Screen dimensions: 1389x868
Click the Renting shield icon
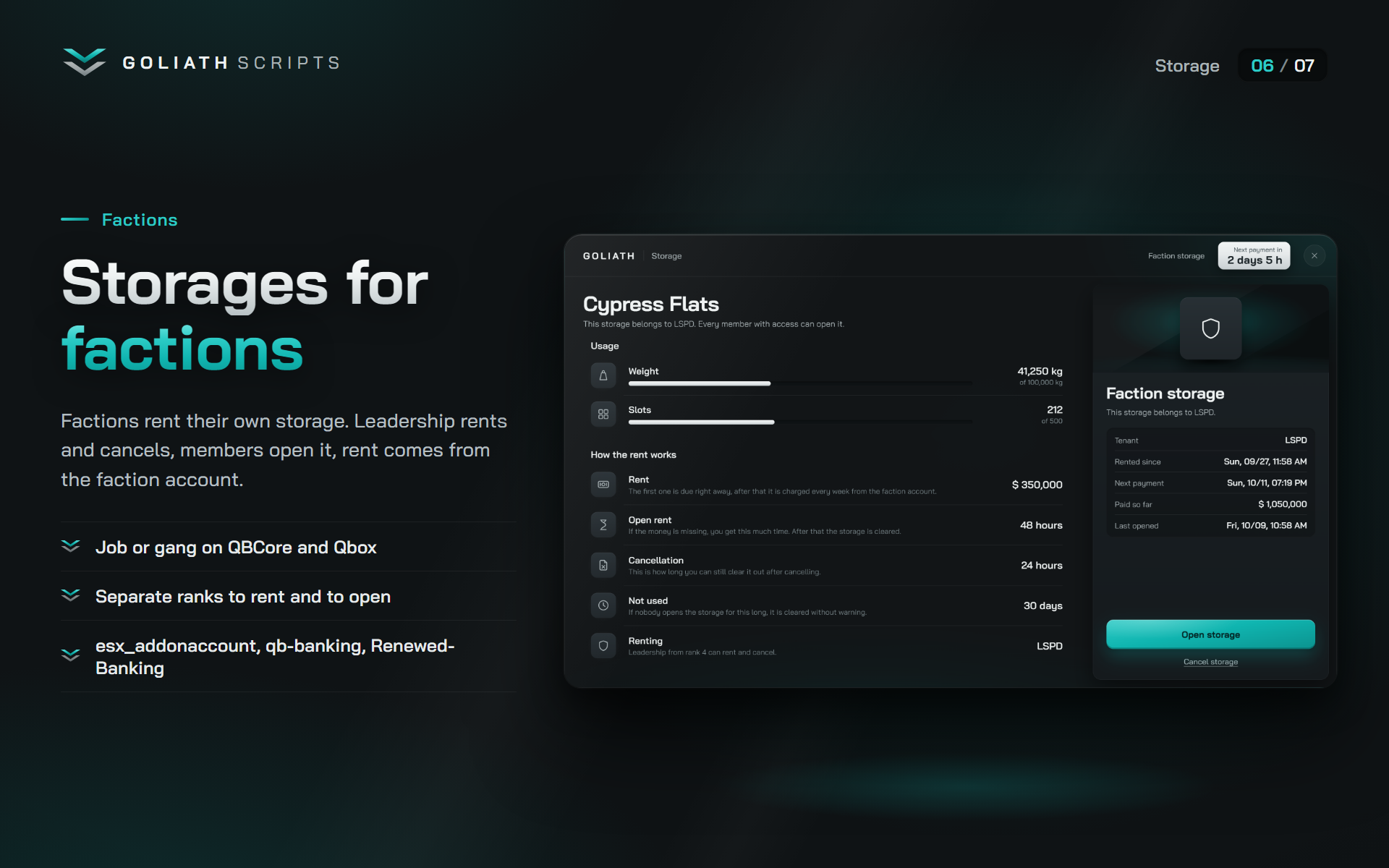(603, 646)
